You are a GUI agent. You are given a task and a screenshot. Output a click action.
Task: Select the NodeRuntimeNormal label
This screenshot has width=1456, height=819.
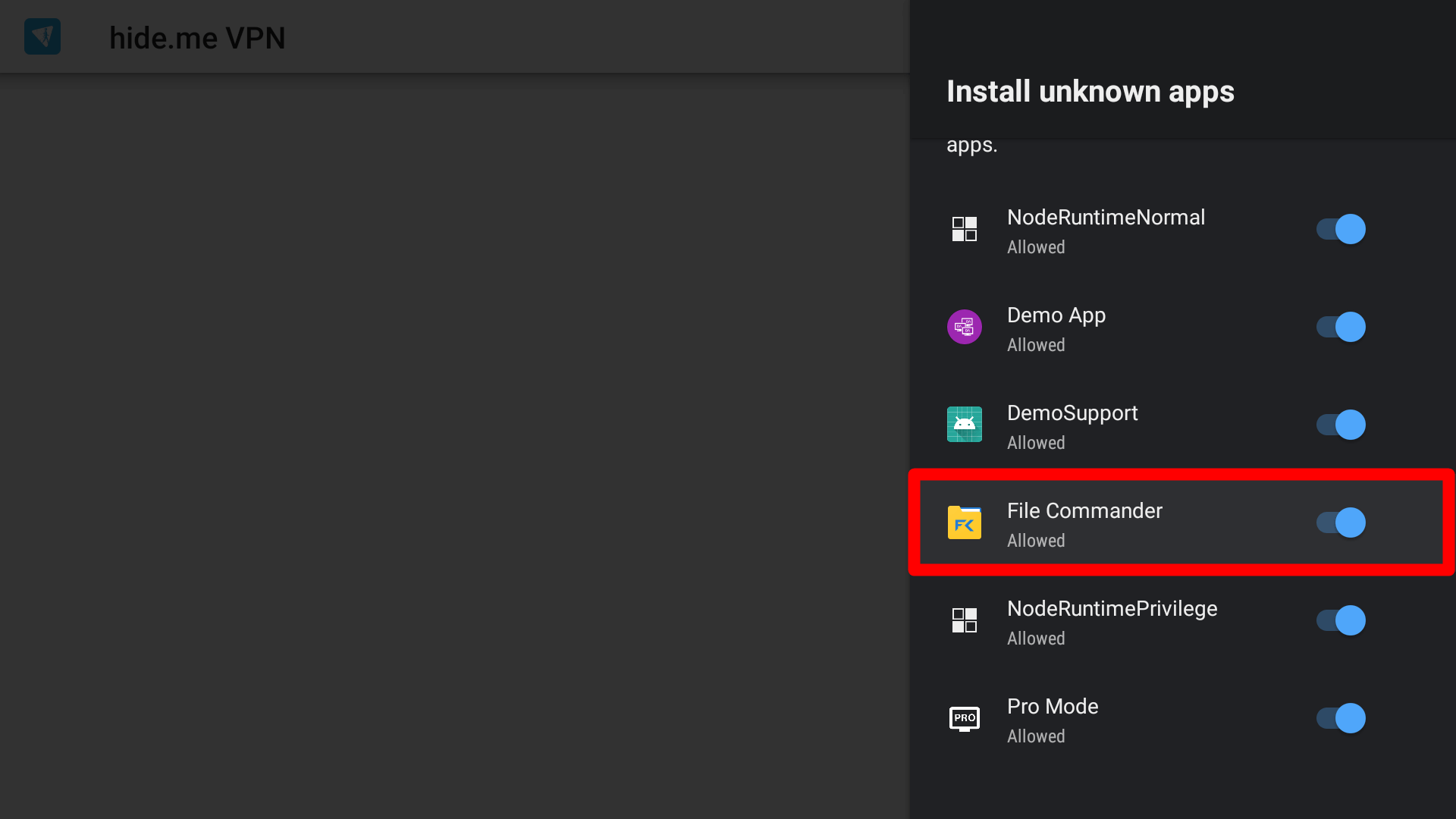pos(1106,218)
